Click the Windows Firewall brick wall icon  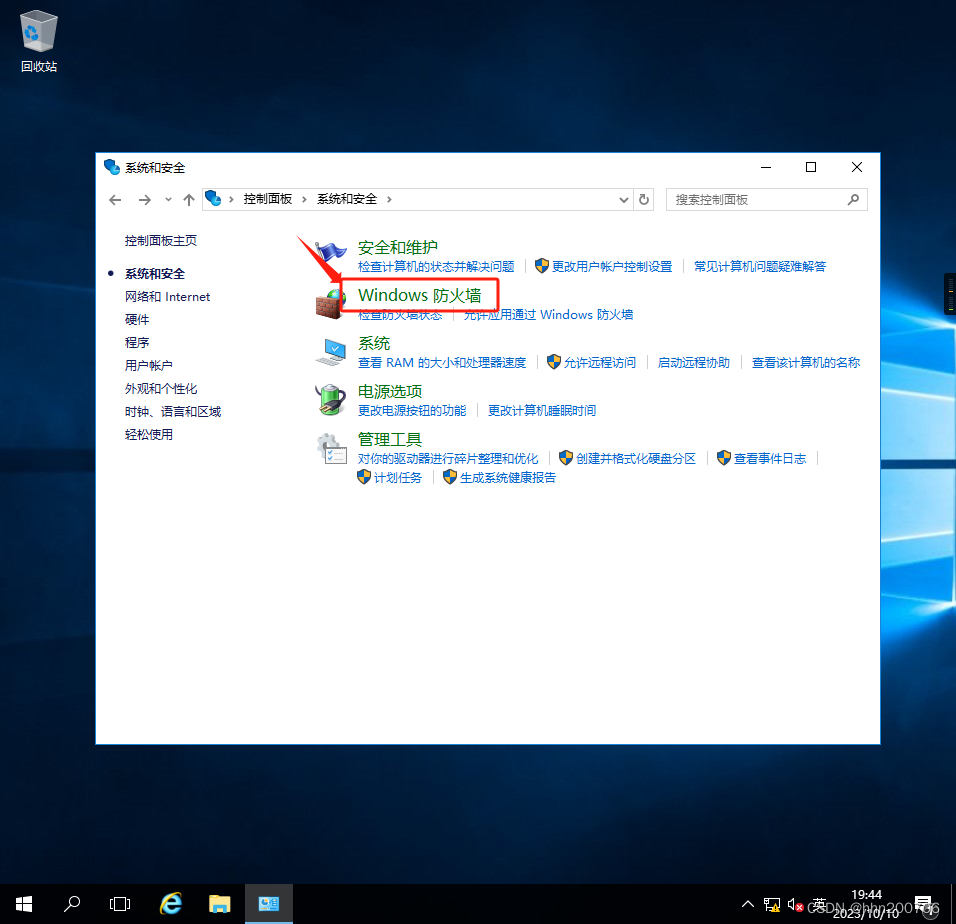pos(330,304)
